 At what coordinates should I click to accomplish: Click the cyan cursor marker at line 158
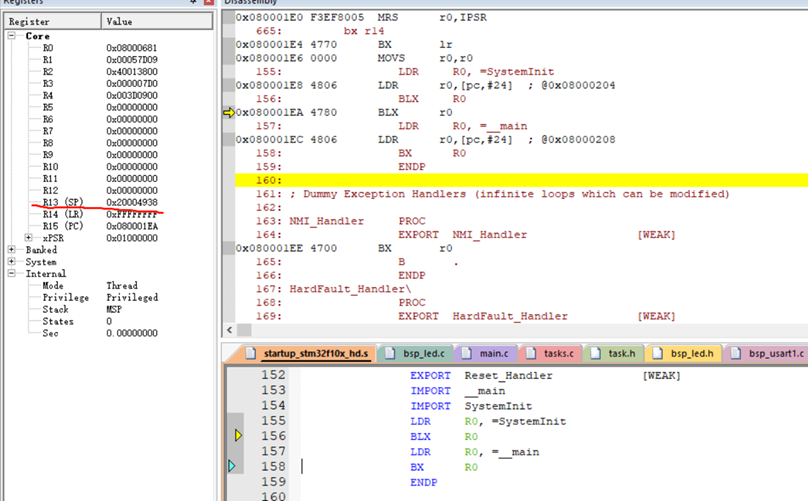point(232,466)
